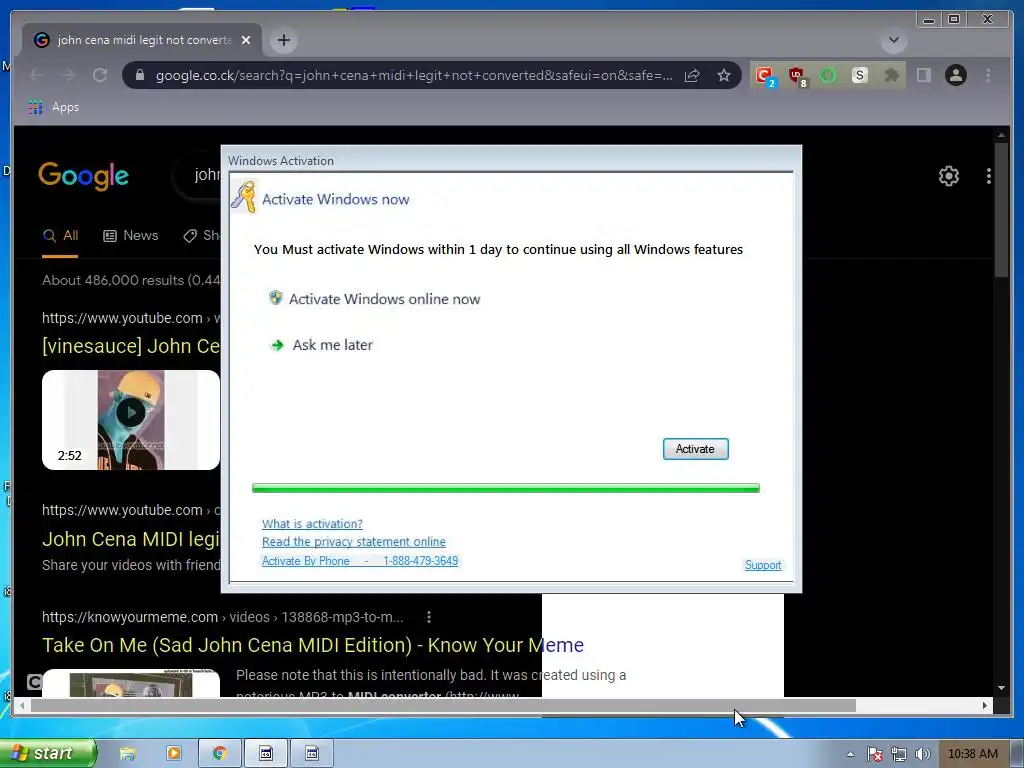Open volume speaker tray icon

(922, 754)
